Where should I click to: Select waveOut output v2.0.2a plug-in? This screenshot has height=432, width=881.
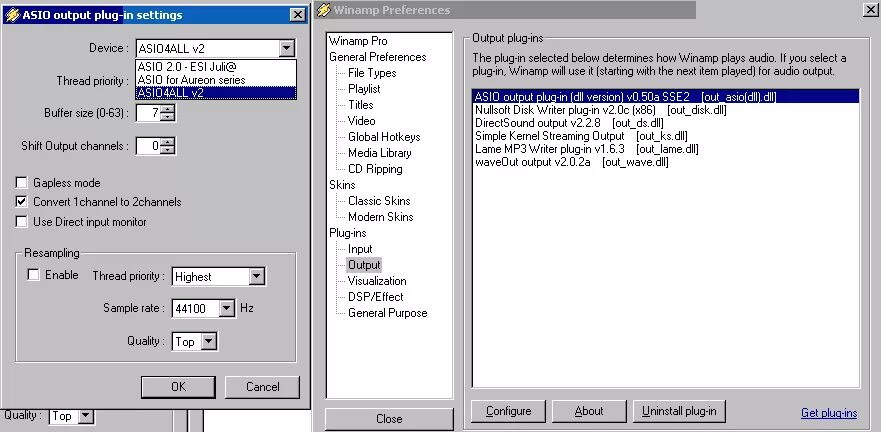click(666, 162)
